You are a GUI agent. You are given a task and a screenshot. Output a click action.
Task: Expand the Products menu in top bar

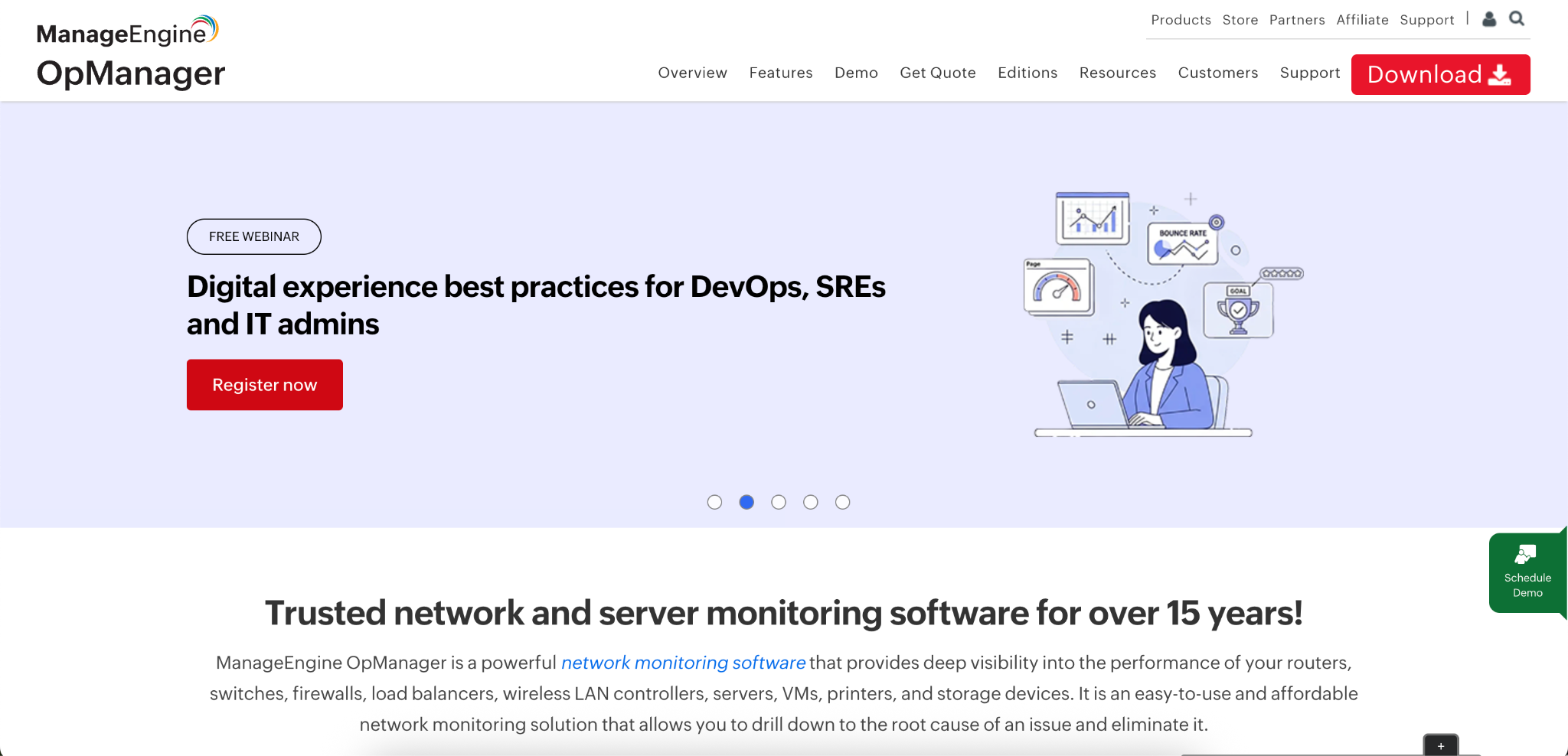[1181, 20]
